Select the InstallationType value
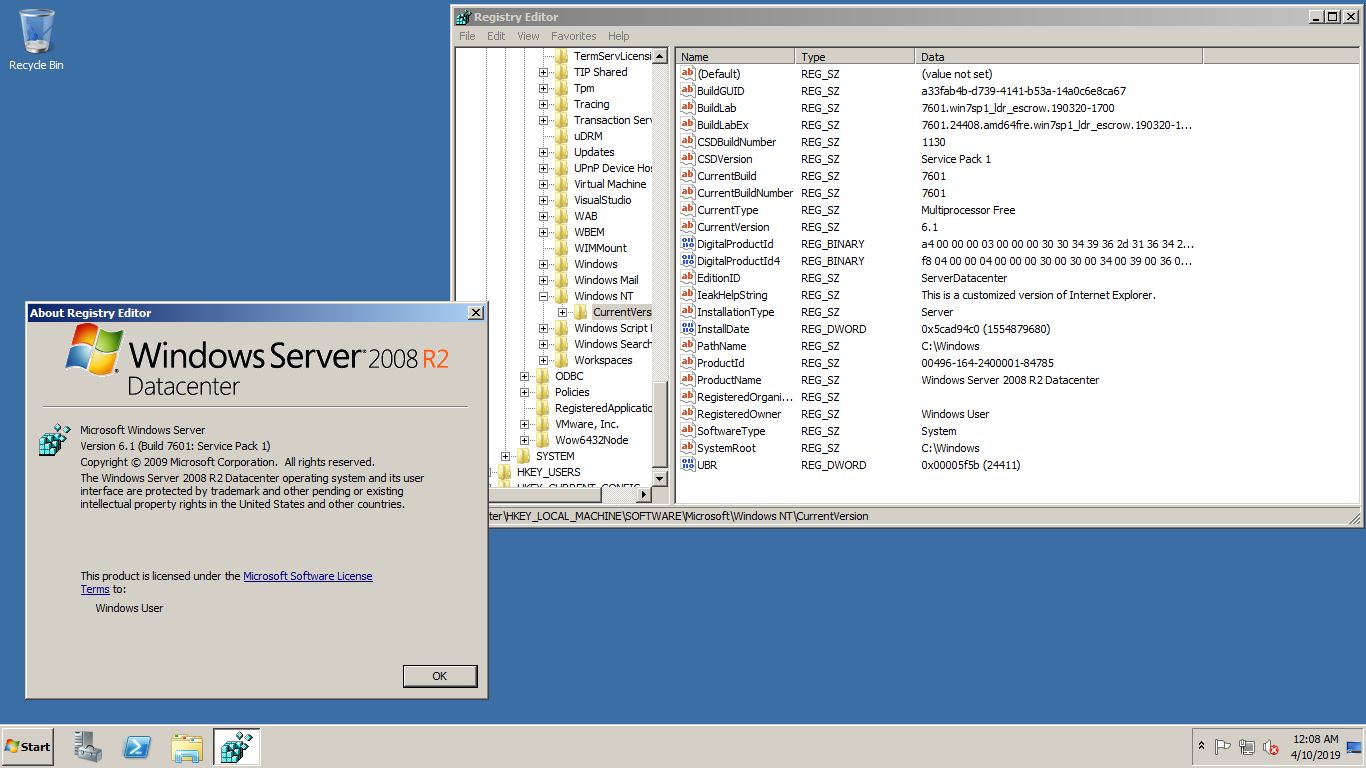Viewport: 1366px width, 768px height. pyautogui.click(x=736, y=312)
